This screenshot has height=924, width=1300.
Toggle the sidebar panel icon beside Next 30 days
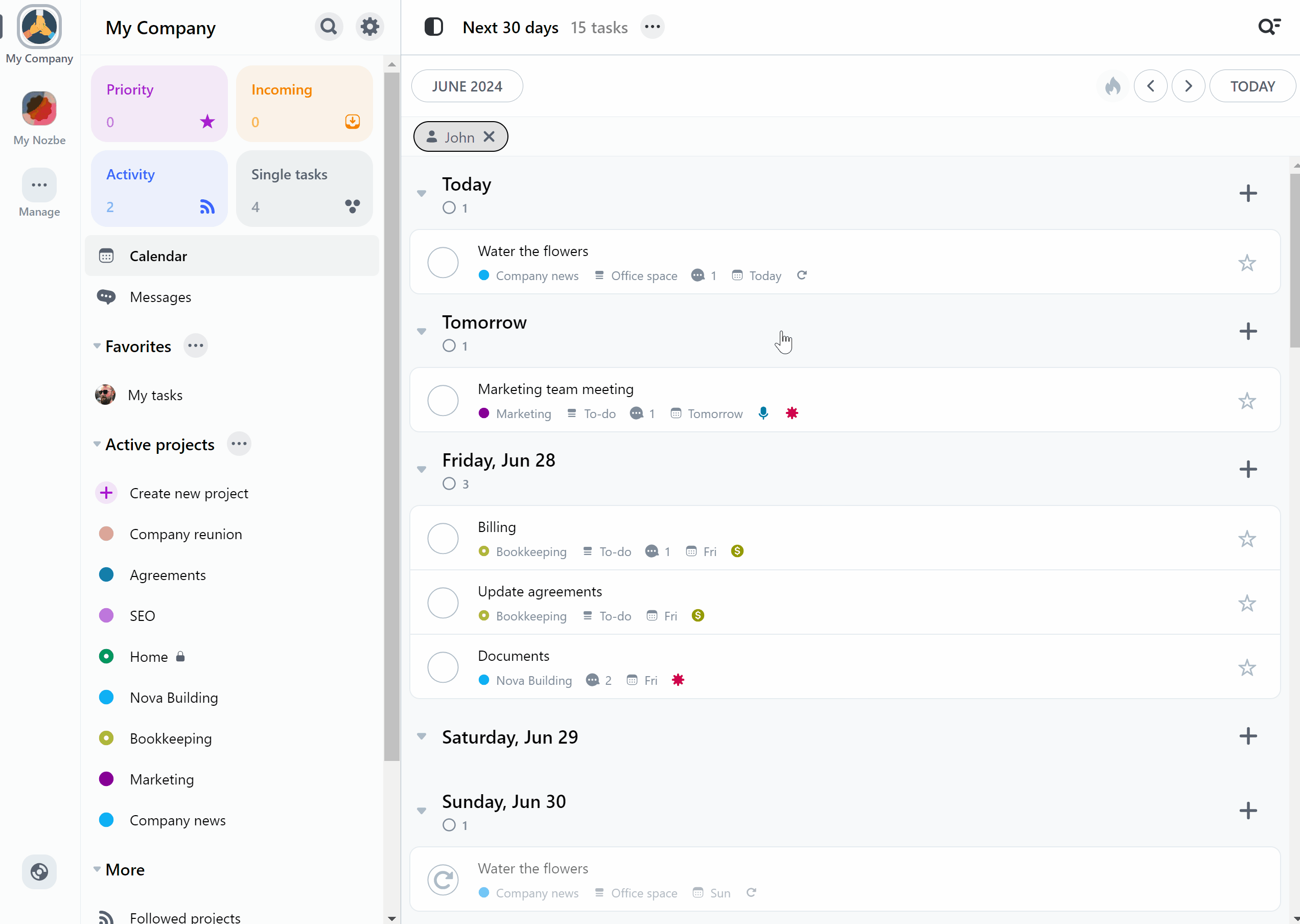point(433,27)
